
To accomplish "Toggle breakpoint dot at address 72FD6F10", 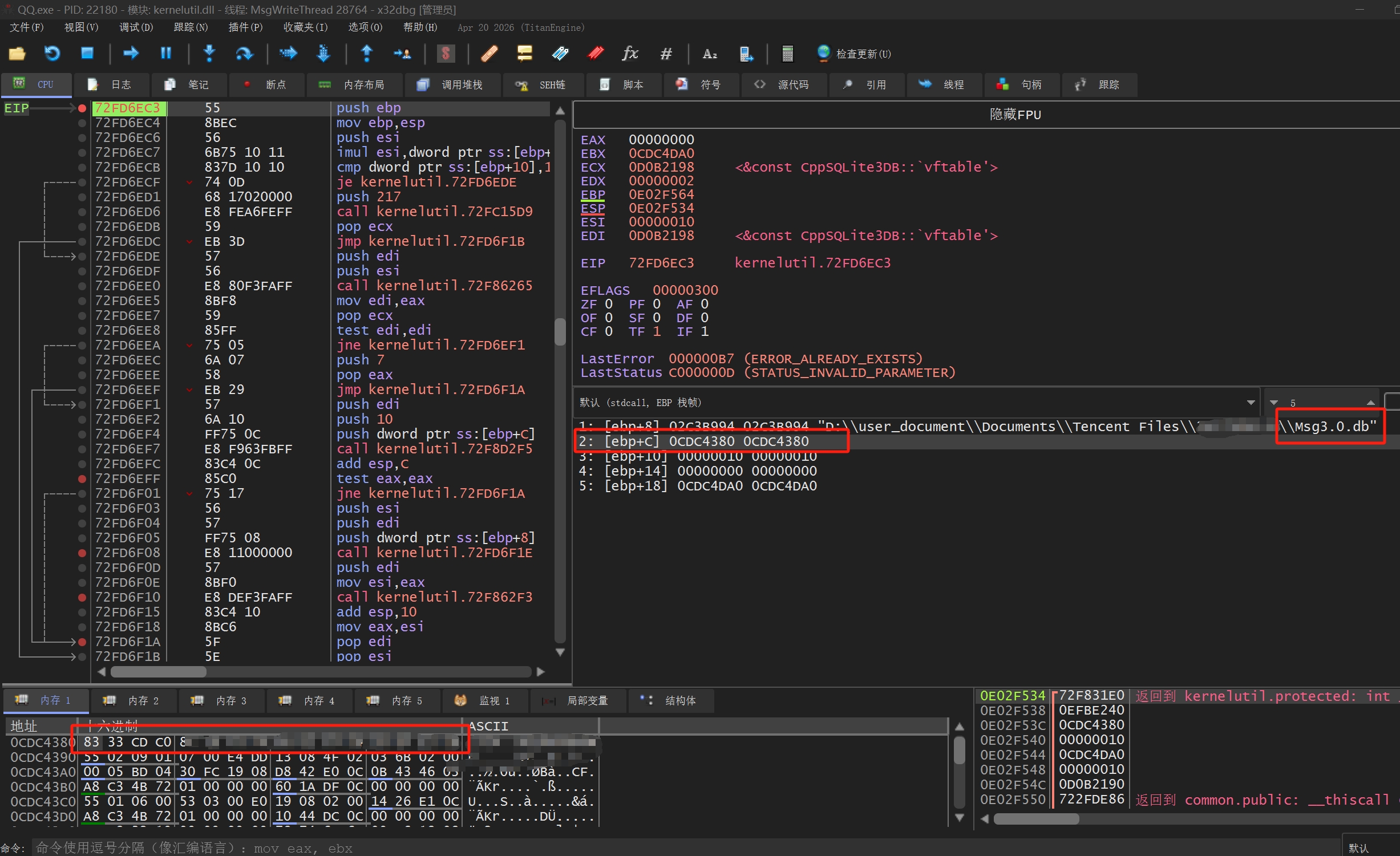I will pyautogui.click(x=82, y=597).
